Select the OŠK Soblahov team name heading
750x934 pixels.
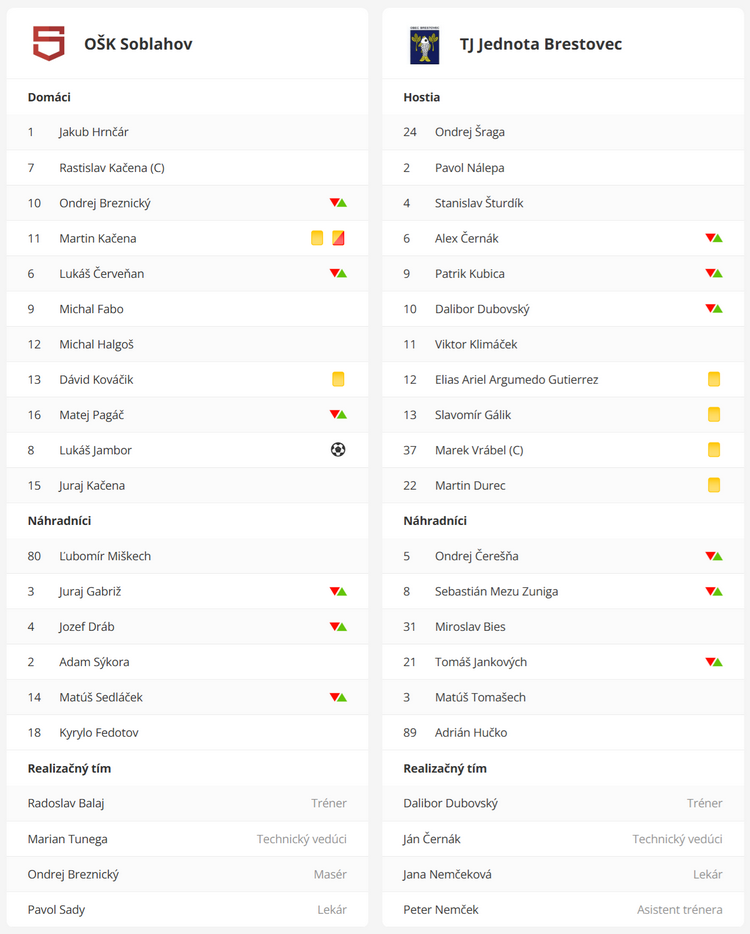pos(138,44)
